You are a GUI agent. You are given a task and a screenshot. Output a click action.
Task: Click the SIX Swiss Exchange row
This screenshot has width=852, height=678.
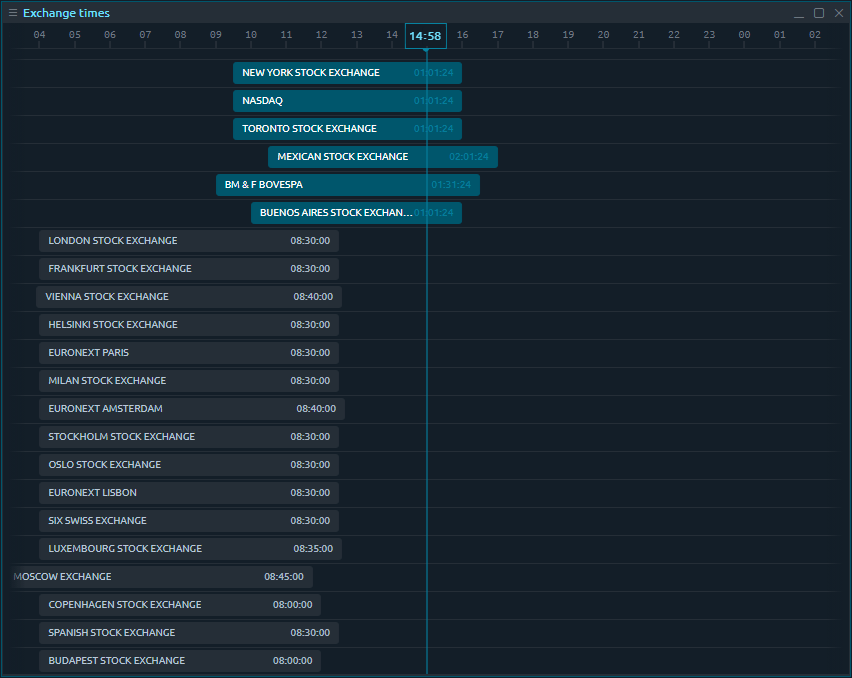coord(189,521)
